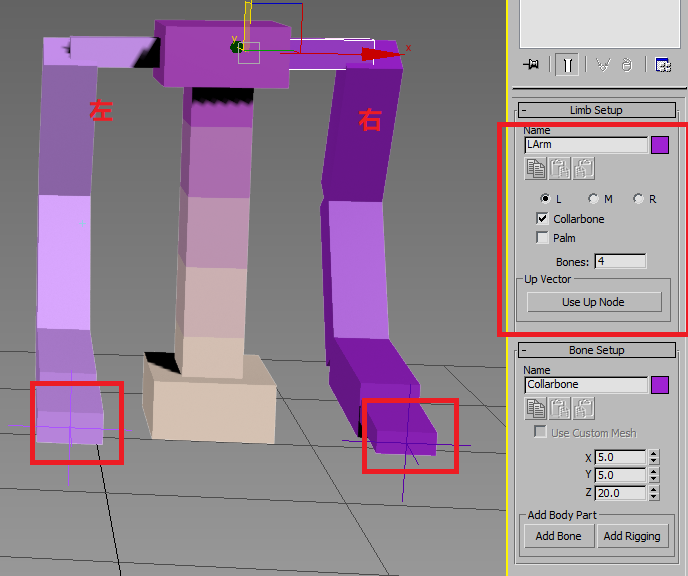Select the purple ribcage hub box
The height and width of the screenshot is (576, 688).
pyautogui.click(x=222, y=54)
